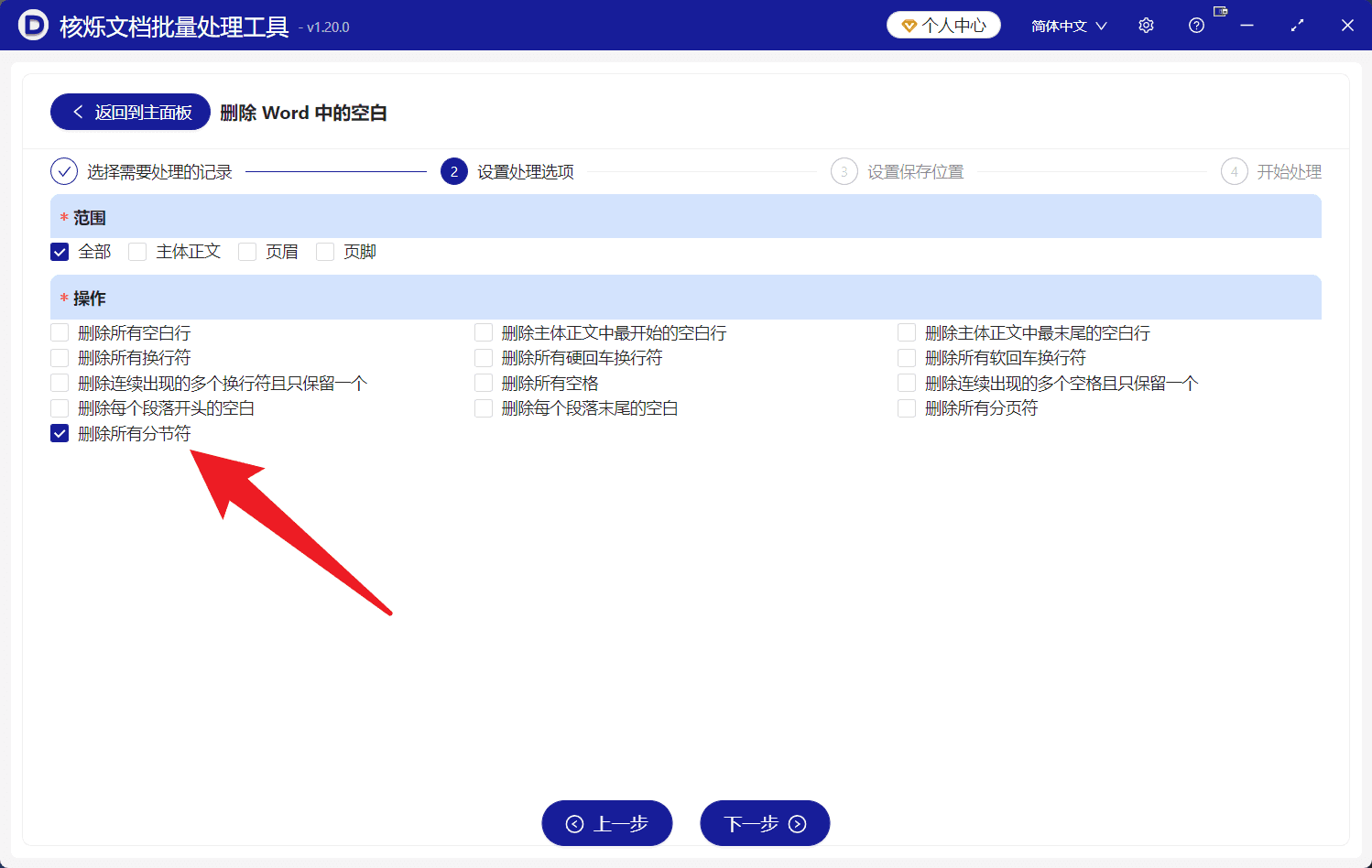This screenshot has width=1372, height=868.
Task: Uncheck 删除所有分节符
Action: (59, 433)
